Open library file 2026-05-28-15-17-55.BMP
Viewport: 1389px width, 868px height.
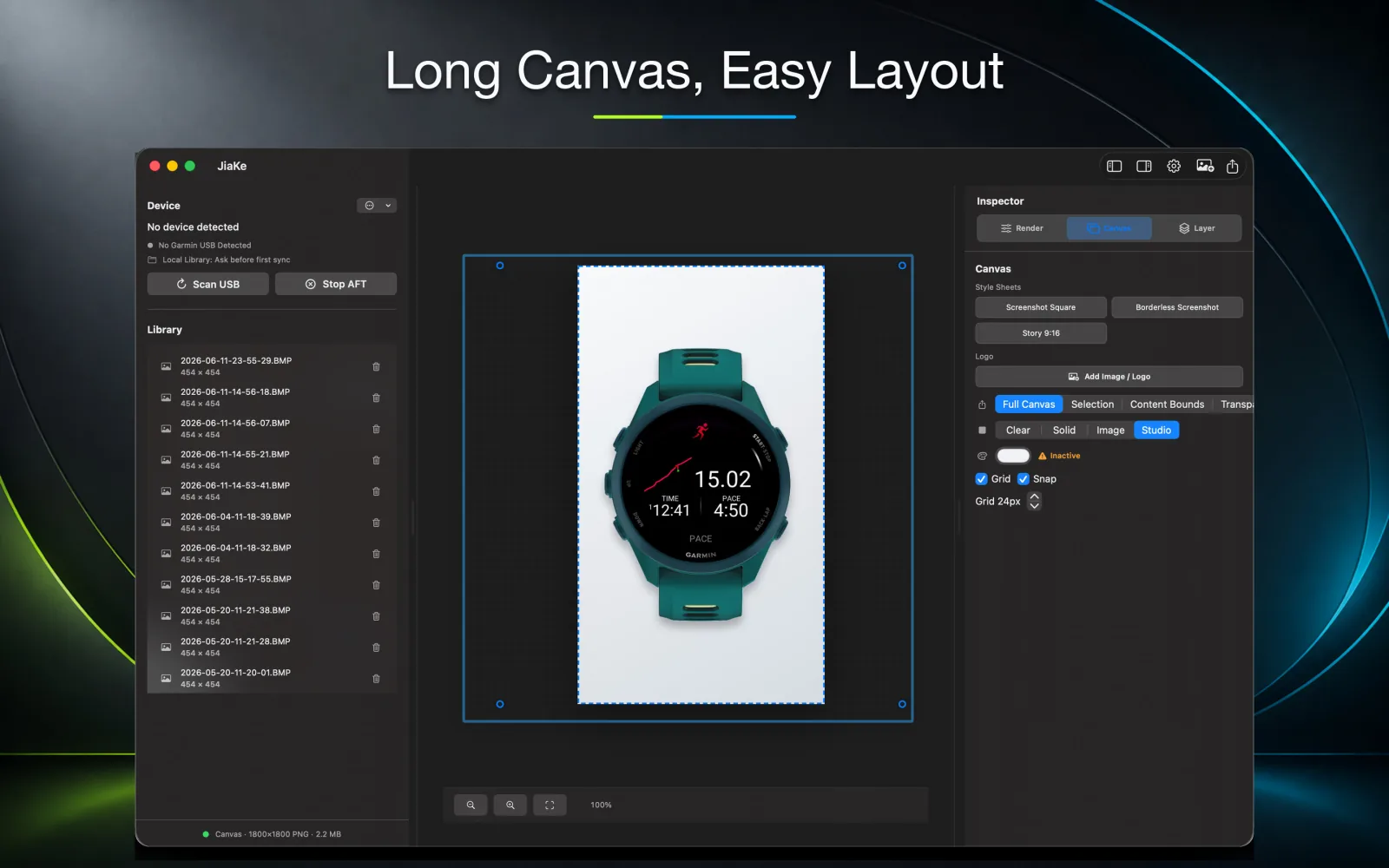click(x=272, y=585)
